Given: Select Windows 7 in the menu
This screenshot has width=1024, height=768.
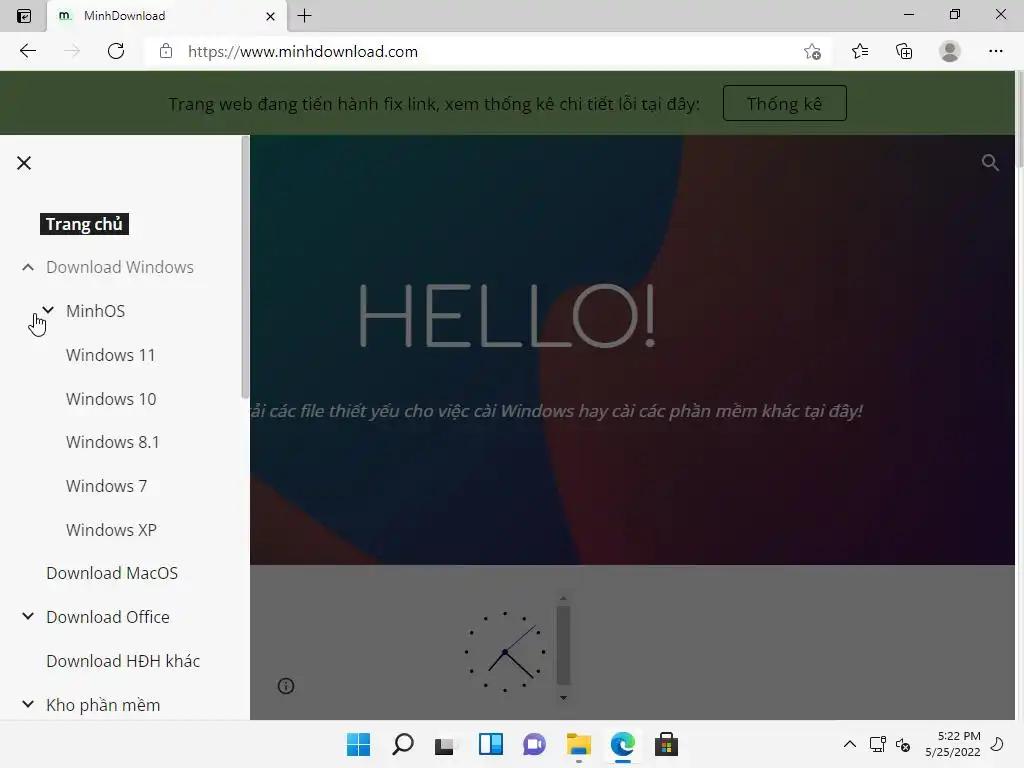Looking at the screenshot, I should pos(106,486).
